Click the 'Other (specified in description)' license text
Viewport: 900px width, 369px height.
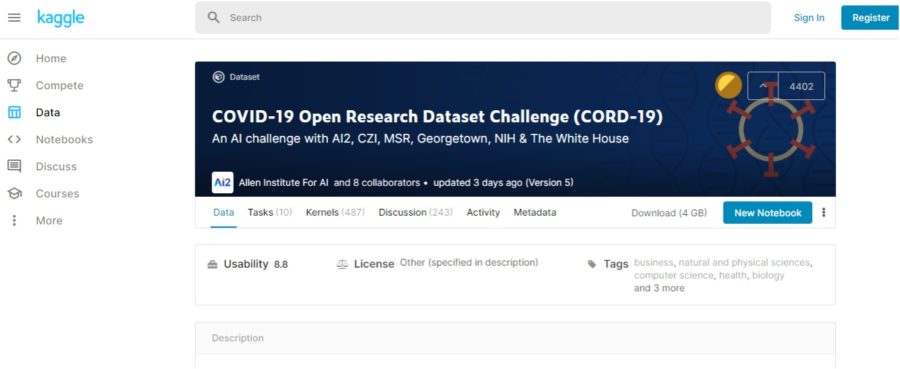click(469, 262)
